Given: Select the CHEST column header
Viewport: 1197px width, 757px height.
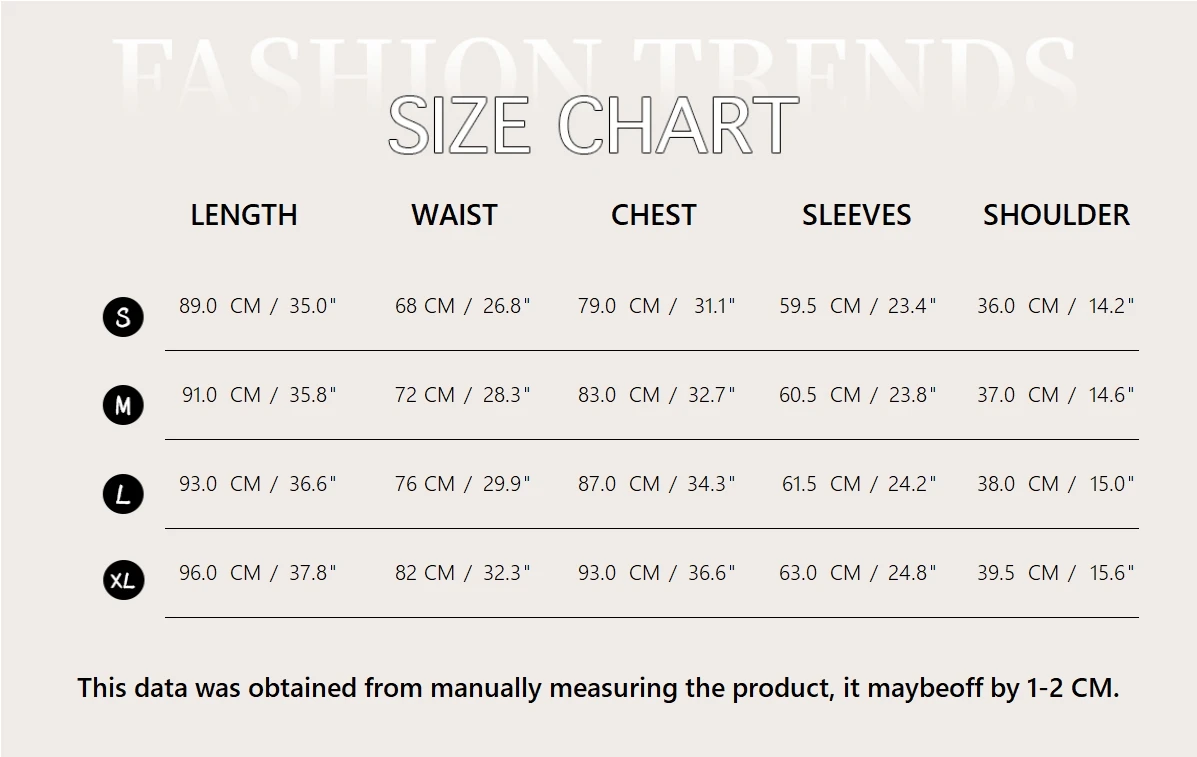Looking at the screenshot, I should pyautogui.click(x=653, y=215).
